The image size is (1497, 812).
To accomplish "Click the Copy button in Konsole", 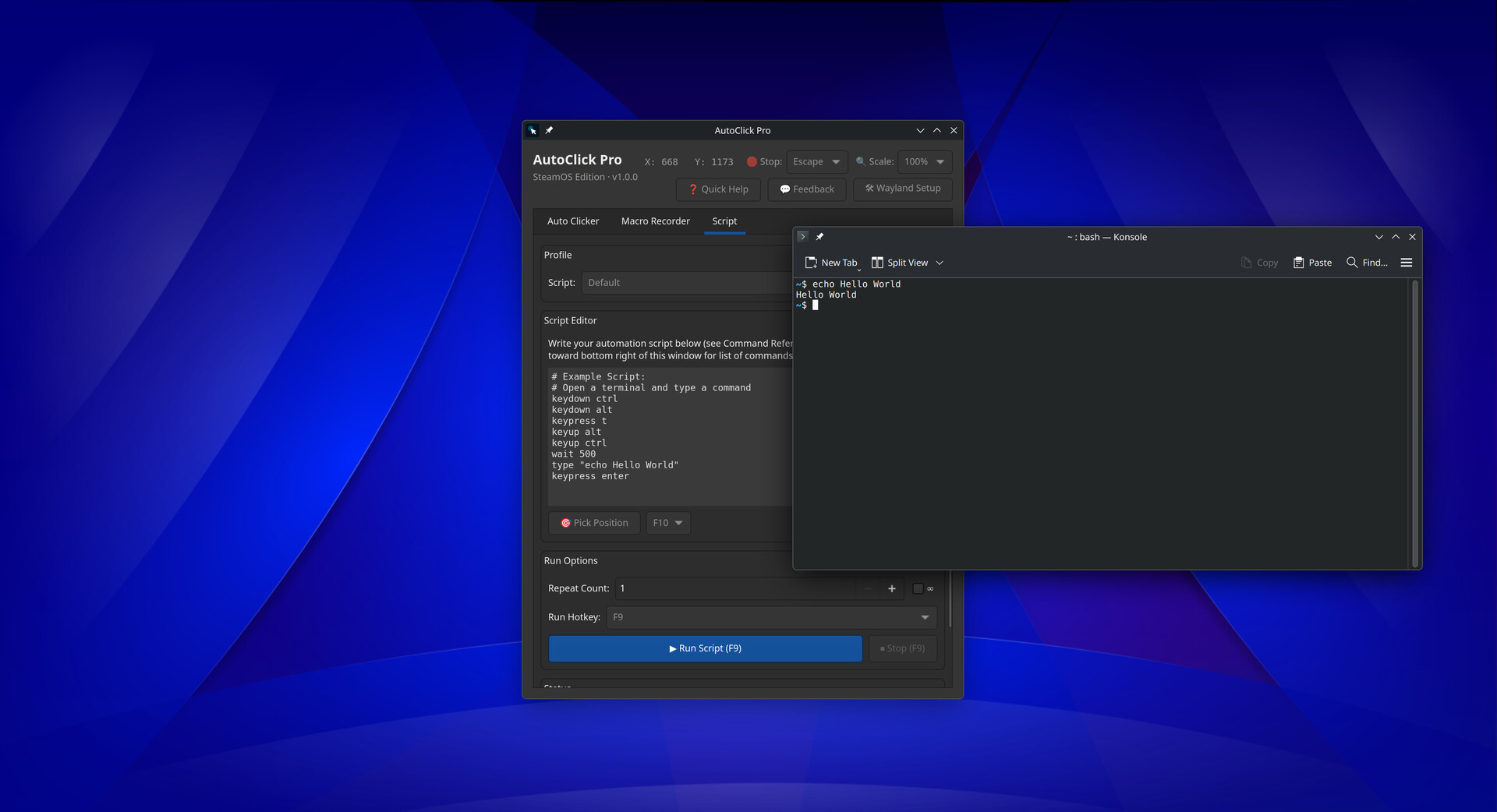I will (1259, 263).
